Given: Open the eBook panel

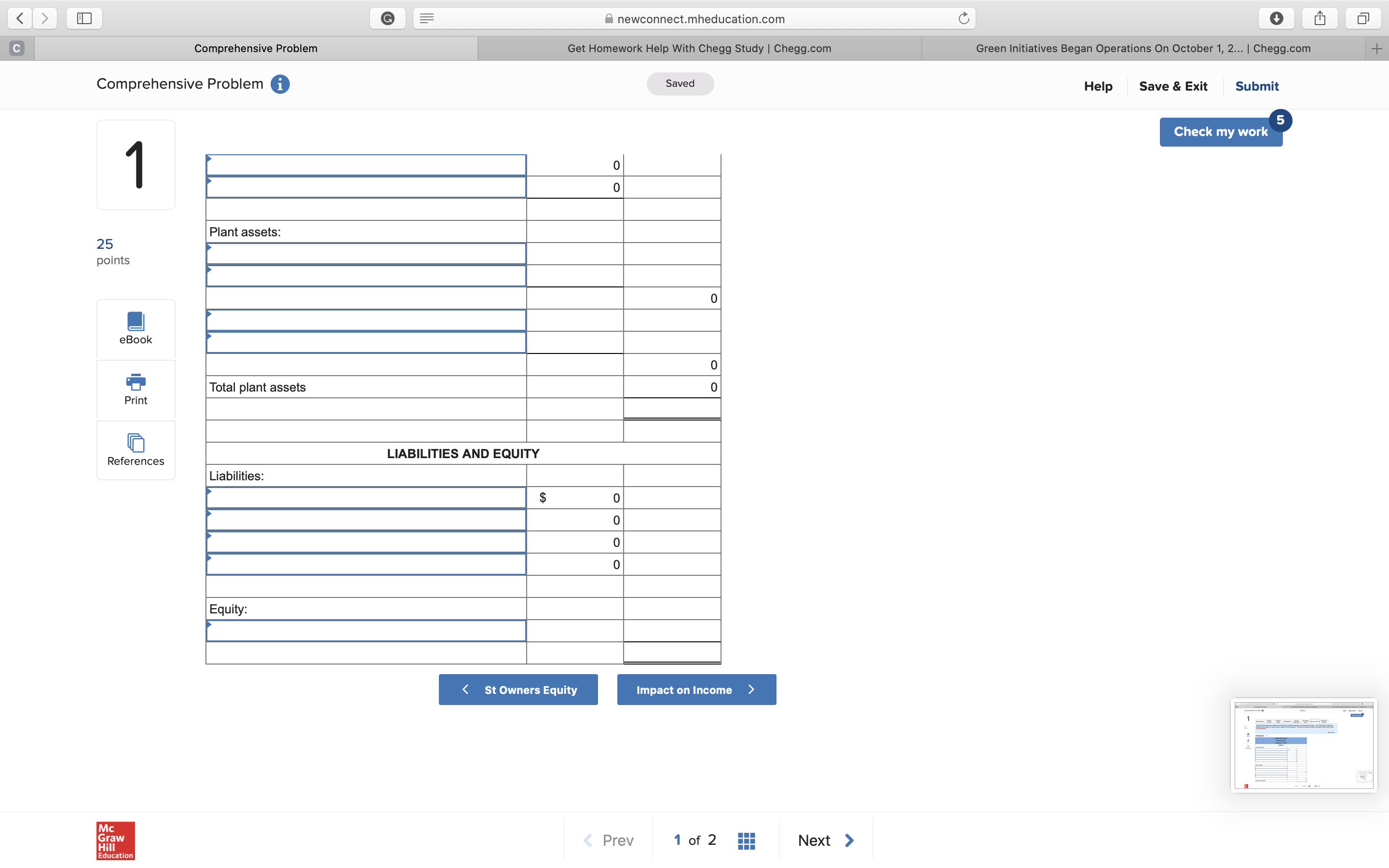Looking at the screenshot, I should (x=136, y=328).
